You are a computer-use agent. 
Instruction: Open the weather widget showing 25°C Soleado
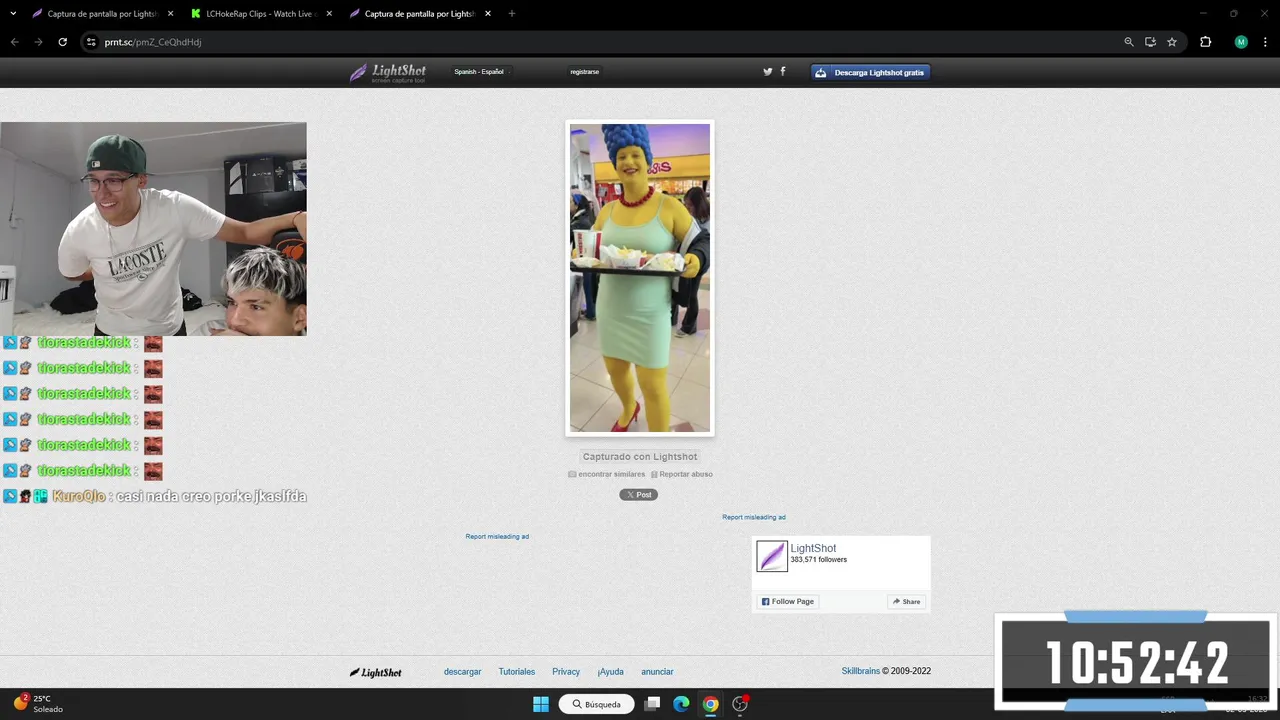click(x=39, y=704)
